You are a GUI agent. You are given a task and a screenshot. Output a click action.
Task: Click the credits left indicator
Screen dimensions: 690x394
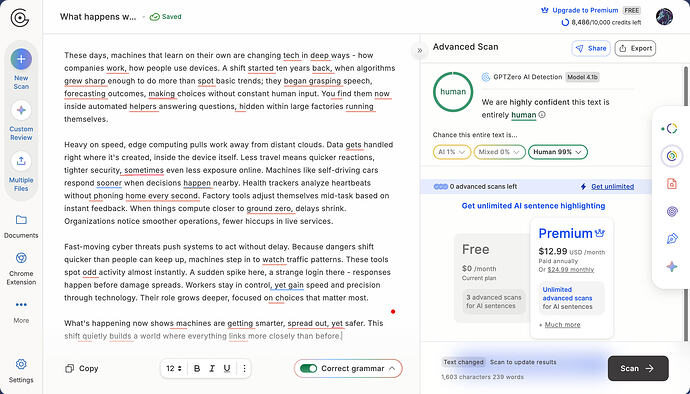(601, 22)
